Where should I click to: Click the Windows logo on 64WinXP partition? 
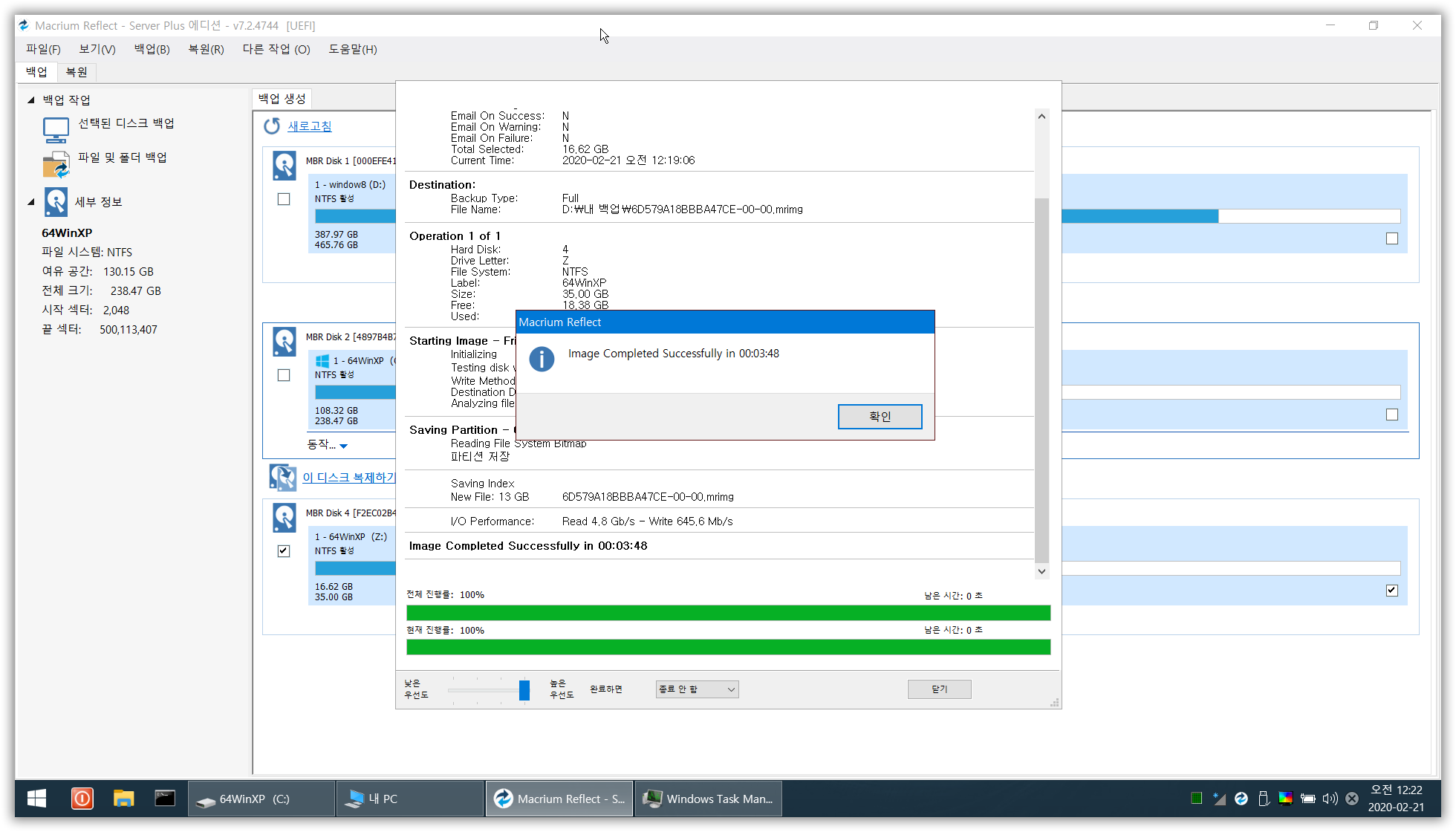(322, 361)
